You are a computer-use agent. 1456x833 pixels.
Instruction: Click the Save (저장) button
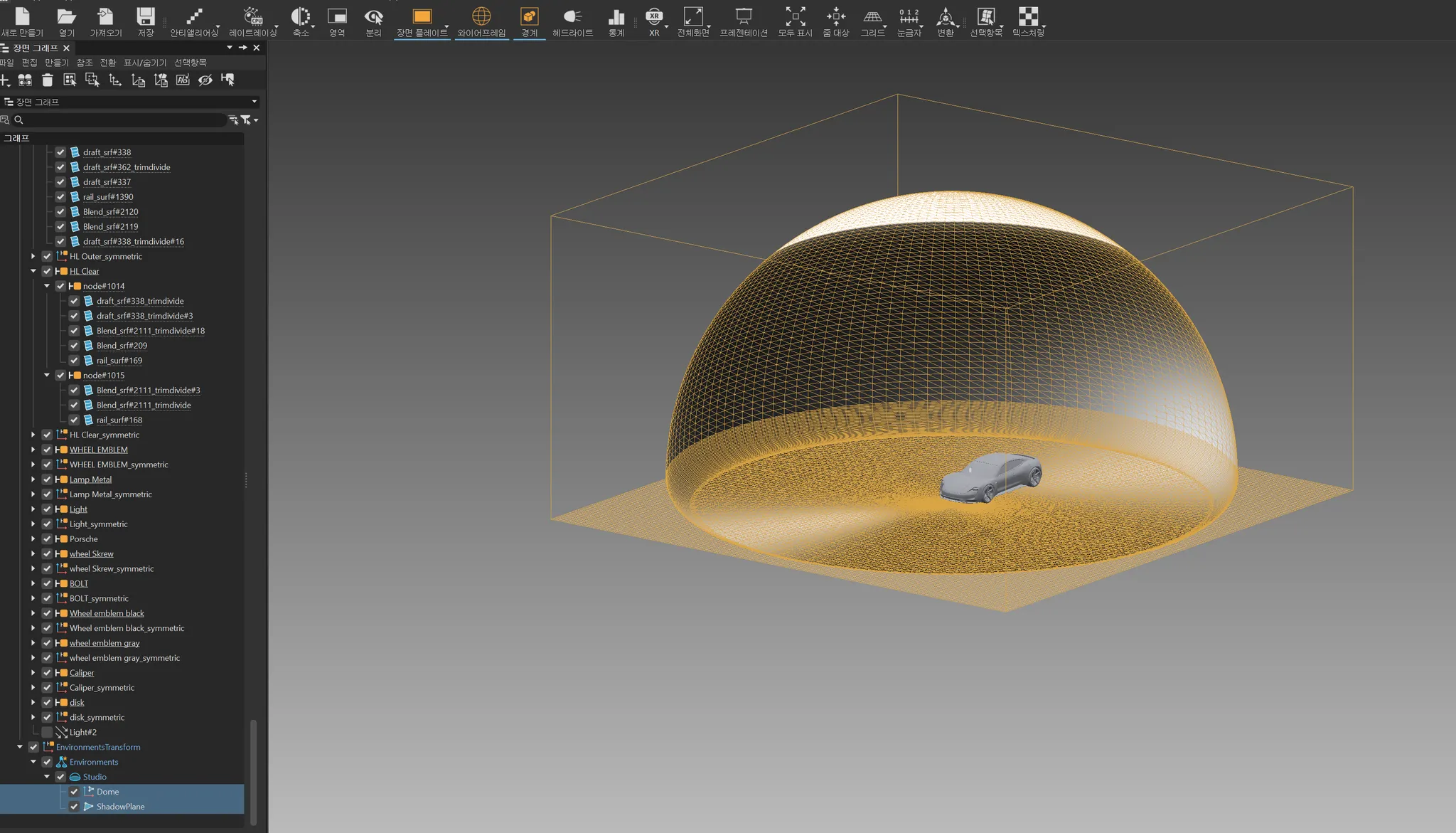point(146,21)
